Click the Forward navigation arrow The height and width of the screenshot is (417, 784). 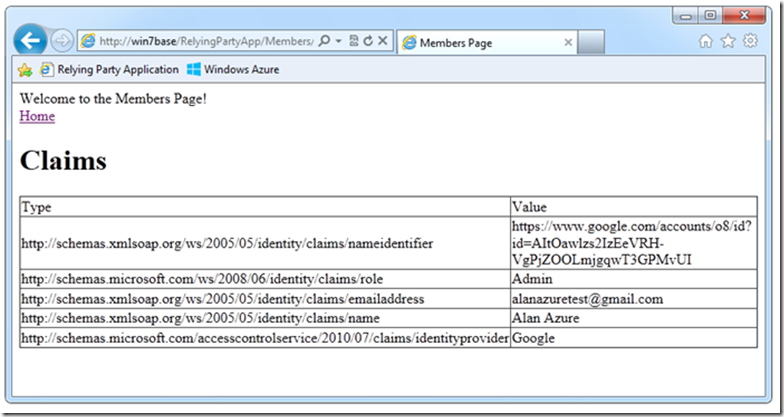click(62, 41)
